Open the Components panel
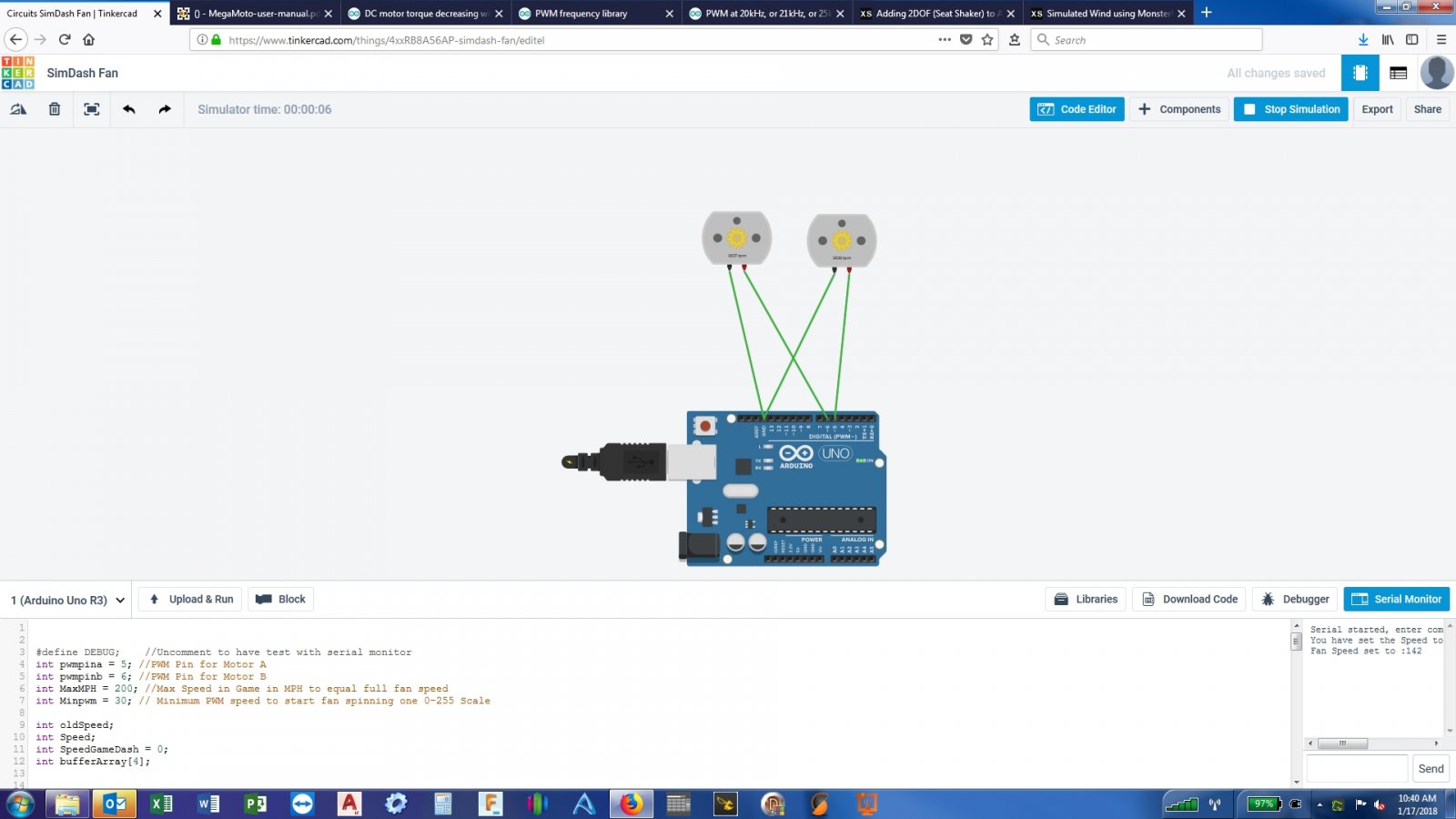 [1179, 109]
